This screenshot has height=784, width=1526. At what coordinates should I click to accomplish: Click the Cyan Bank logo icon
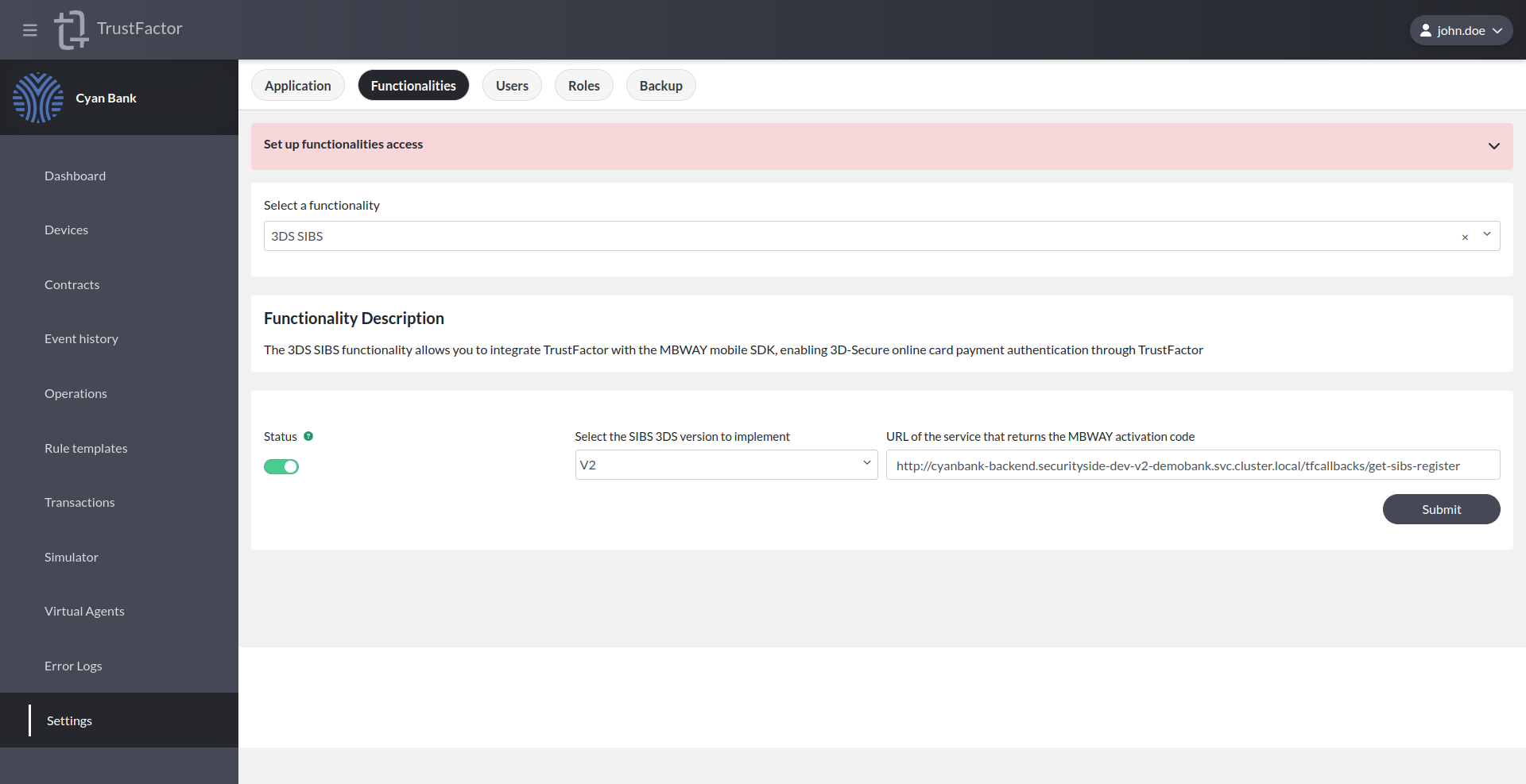(37, 97)
